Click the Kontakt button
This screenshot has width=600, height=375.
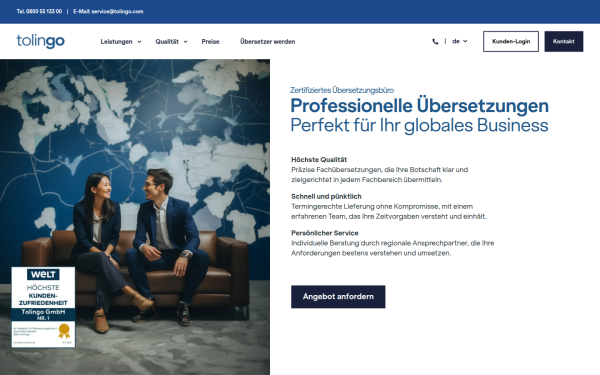click(564, 41)
